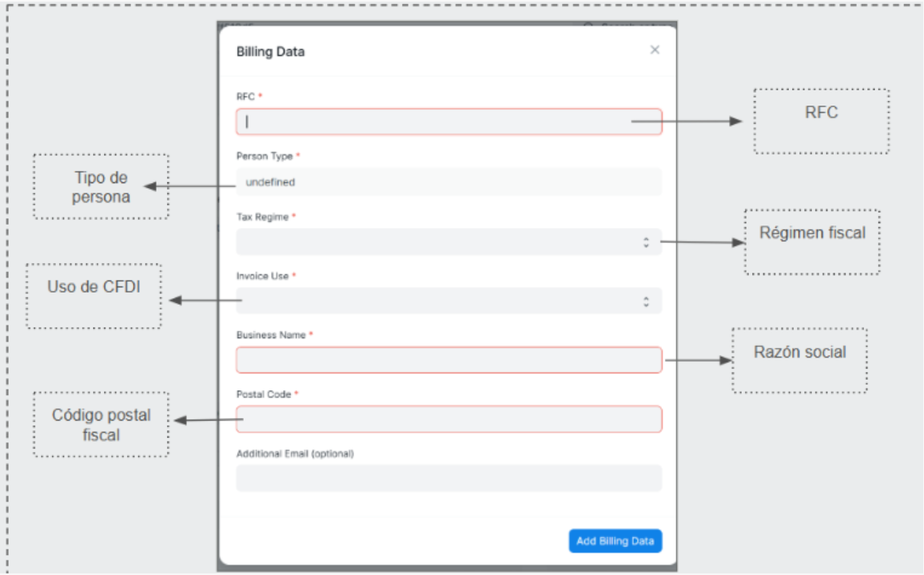
Task: Click the Régimen fiscal annotation box
Action: tap(812, 241)
